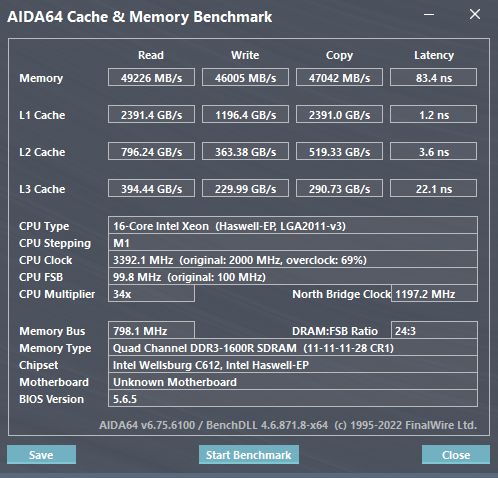The image size is (498, 478).
Task: Click the L3 Cache Latency field
Action: 433,188
